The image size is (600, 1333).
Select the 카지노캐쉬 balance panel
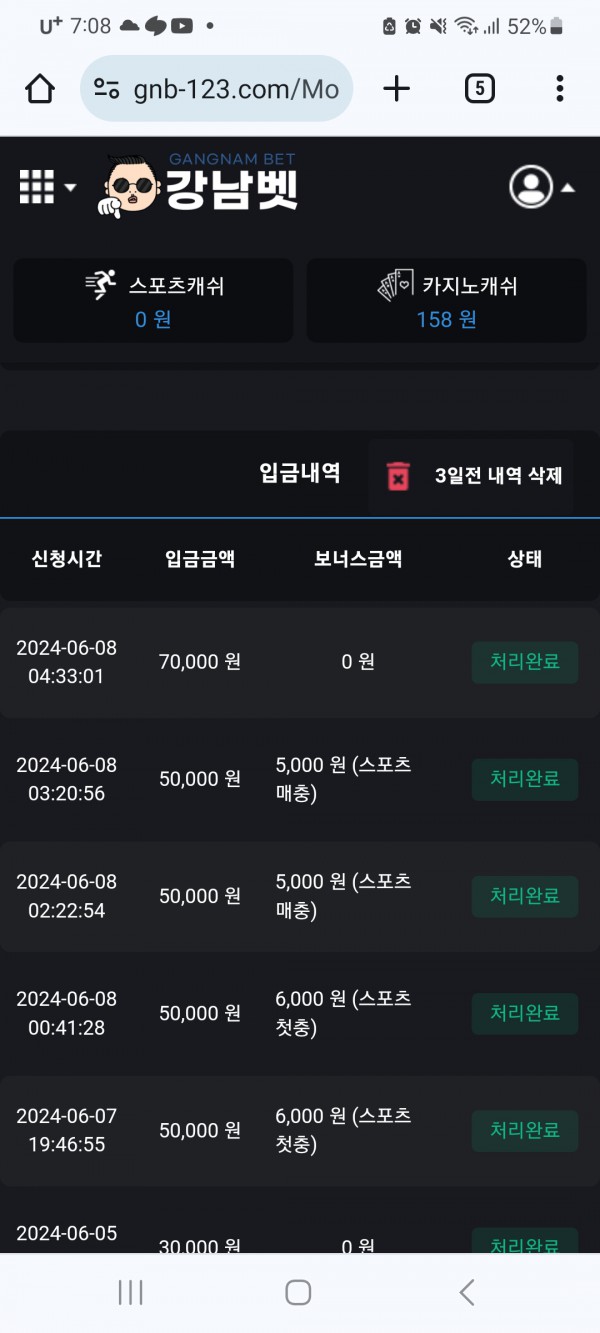point(446,300)
